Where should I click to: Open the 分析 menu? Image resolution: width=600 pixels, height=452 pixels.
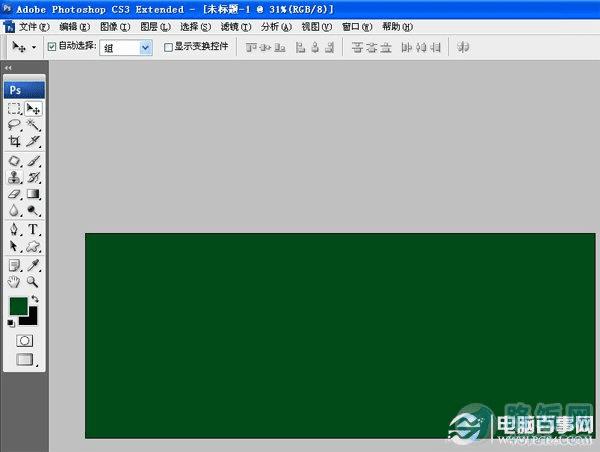[x=276, y=27]
